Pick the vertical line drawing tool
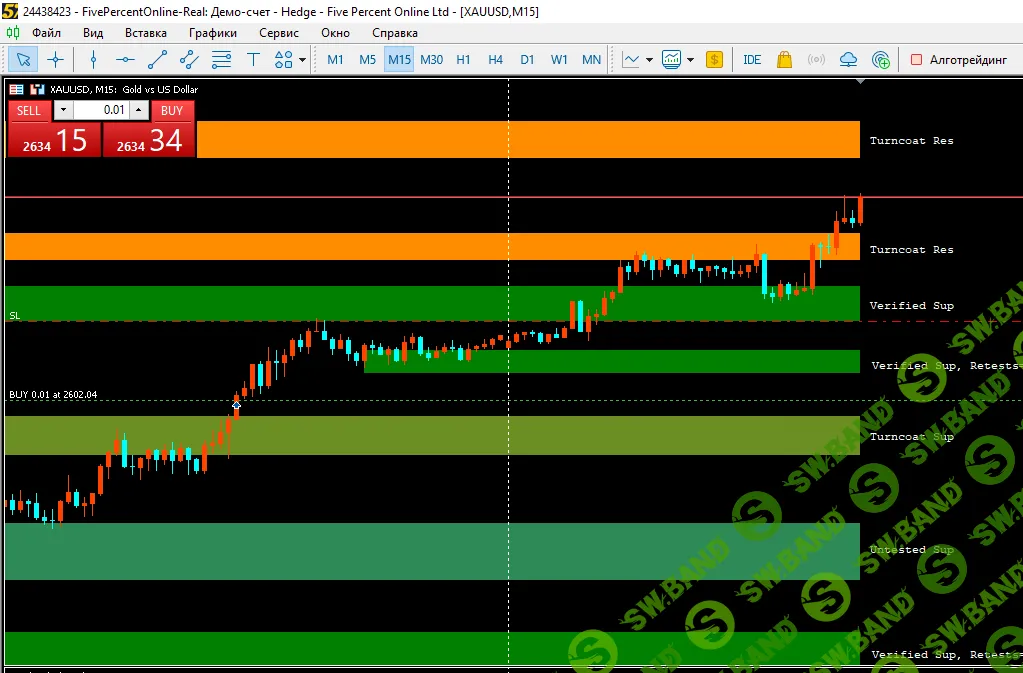 [x=93, y=59]
